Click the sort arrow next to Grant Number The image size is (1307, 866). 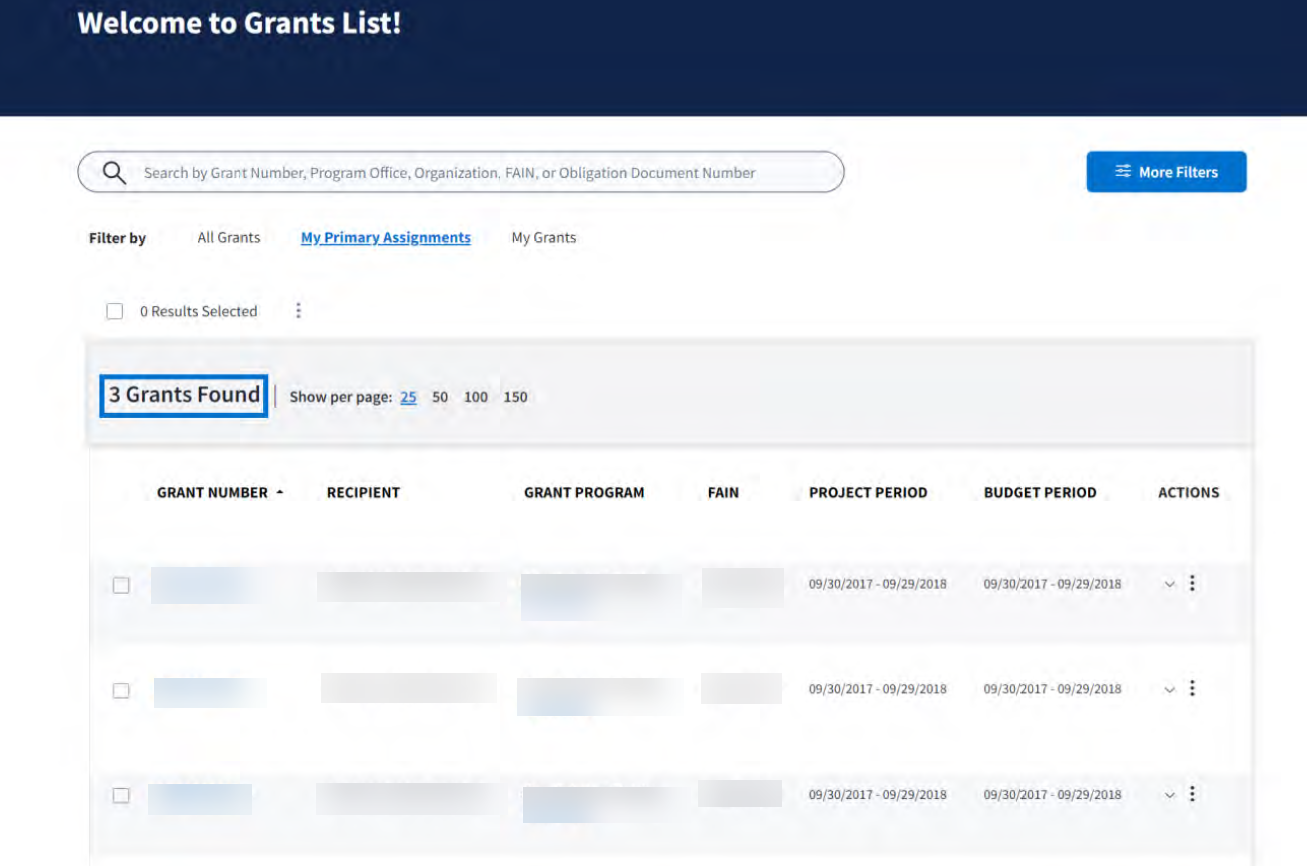coord(280,493)
